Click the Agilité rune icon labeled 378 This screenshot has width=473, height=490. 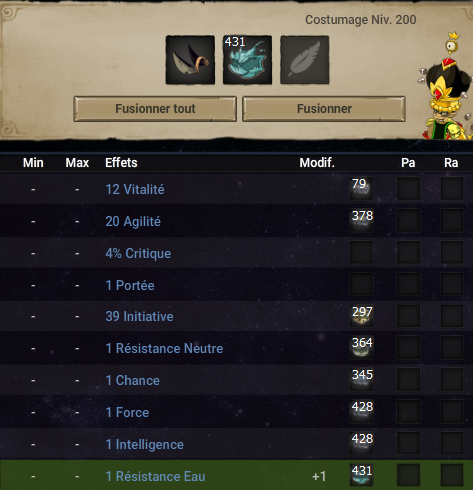pos(361,220)
